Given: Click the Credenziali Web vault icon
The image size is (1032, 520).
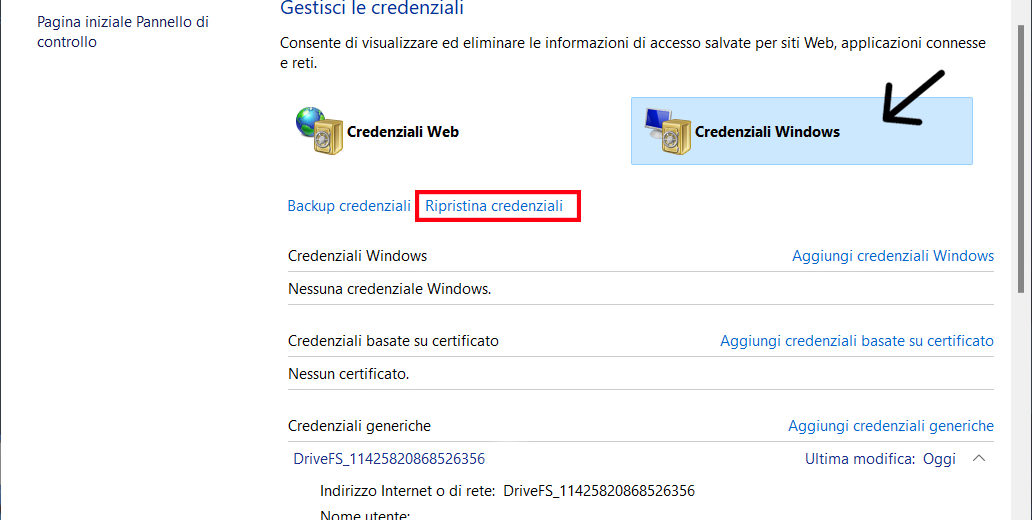Looking at the screenshot, I should (x=320, y=131).
